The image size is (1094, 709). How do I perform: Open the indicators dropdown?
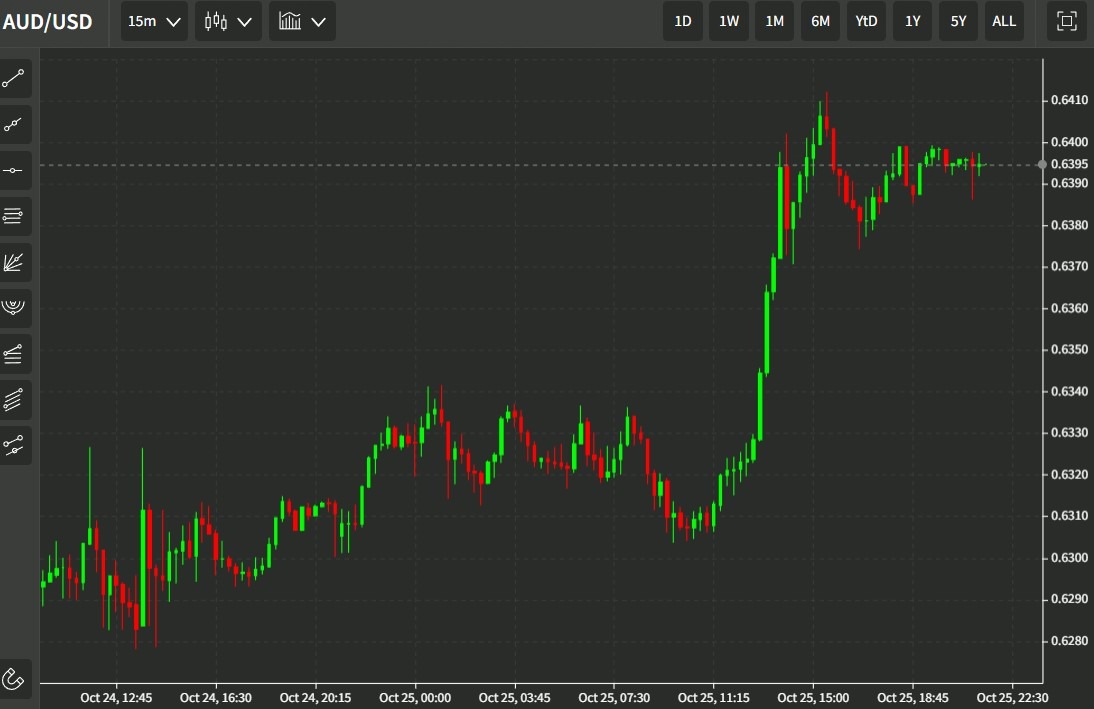click(302, 22)
